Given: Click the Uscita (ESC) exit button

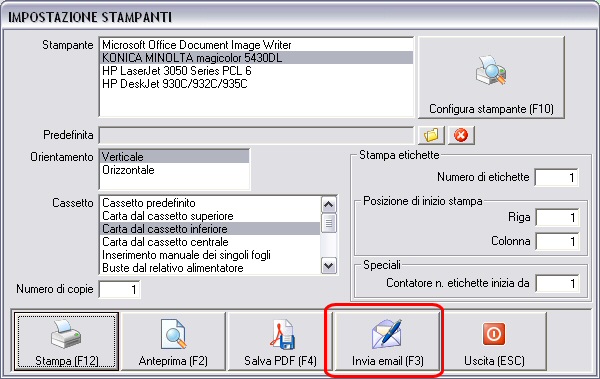Looking at the screenshot, I should [x=494, y=341].
